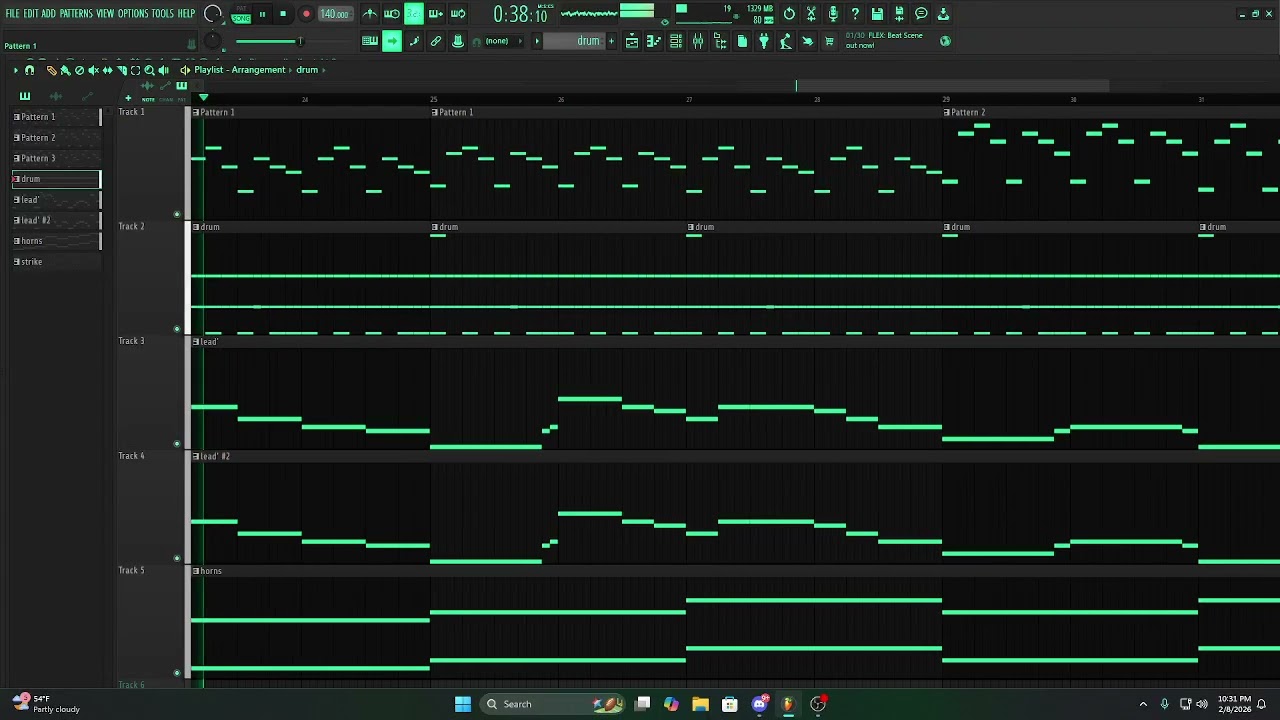The width and height of the screenshot is (1280, 720).
Task: Click the question mark help icon
Action: click(x=855, y=14)
